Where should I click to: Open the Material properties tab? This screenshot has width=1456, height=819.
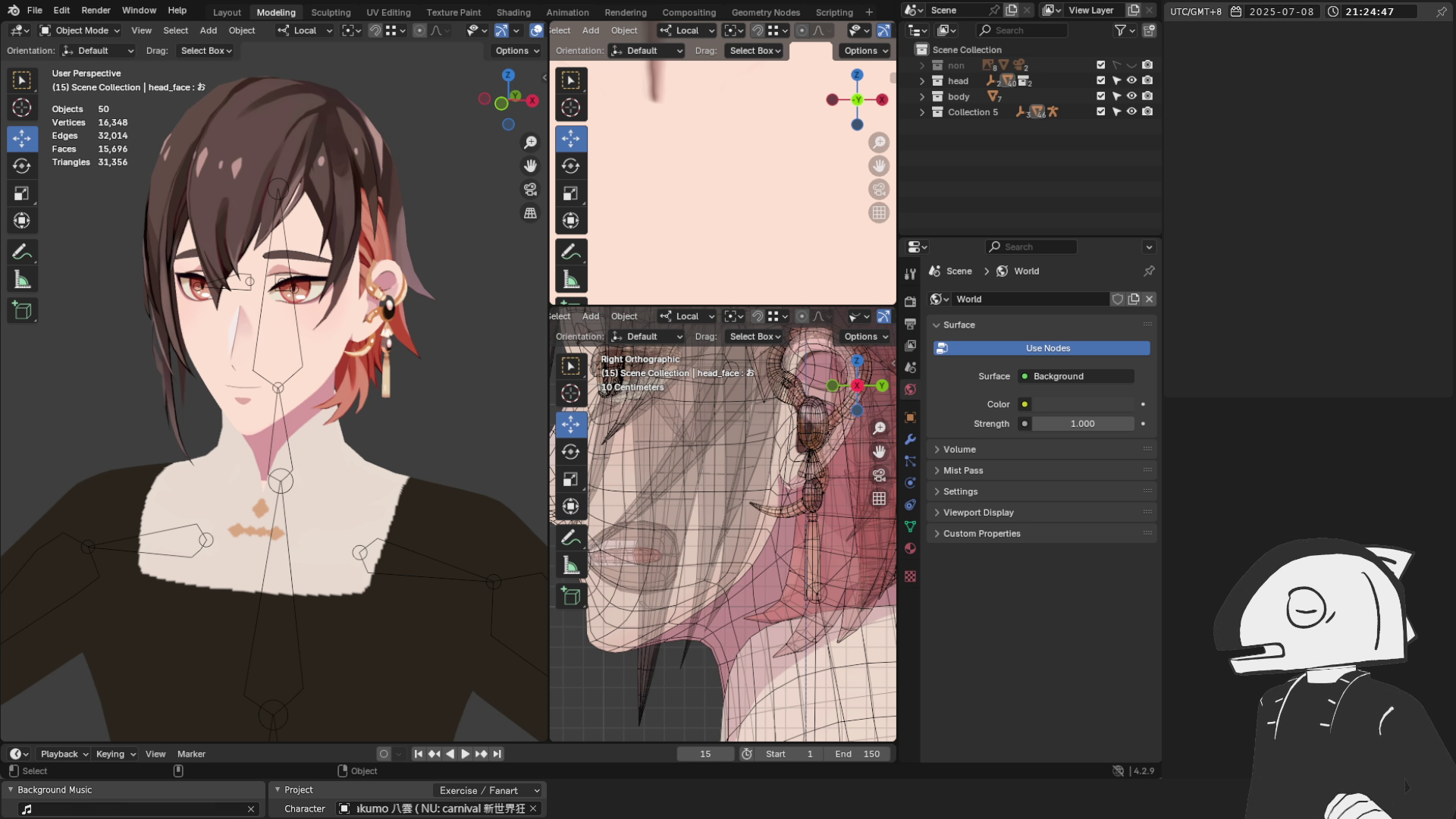click(x=910, y=548)
